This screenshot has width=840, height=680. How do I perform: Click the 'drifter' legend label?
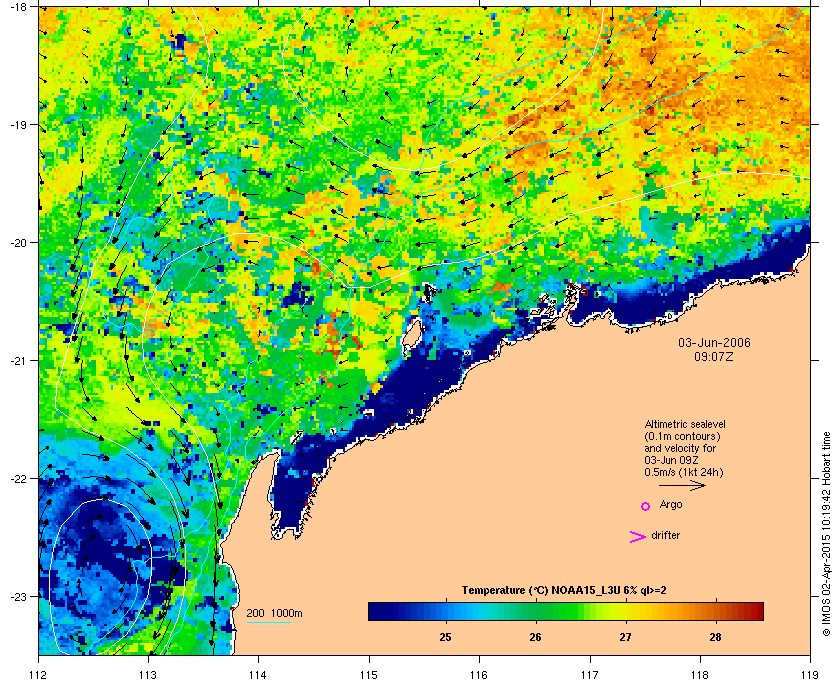tap(665, 535)
